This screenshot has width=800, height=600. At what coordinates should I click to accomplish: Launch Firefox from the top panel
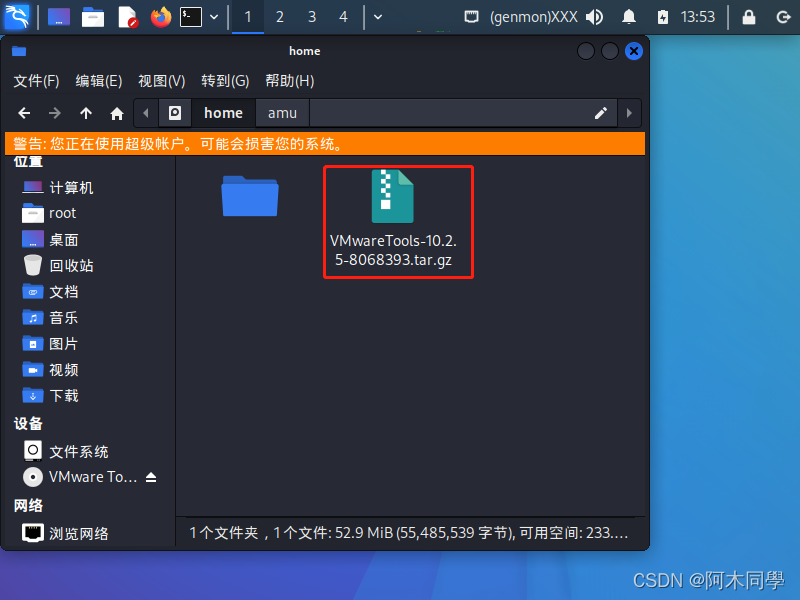(161, 17)
